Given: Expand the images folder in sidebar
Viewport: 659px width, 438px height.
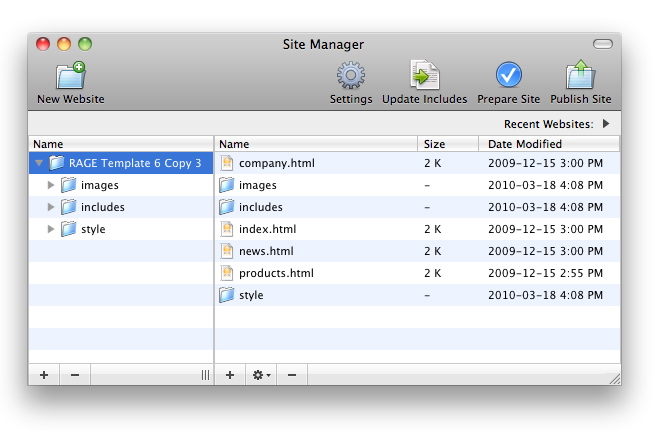Looking at the screenshot, I should point(52,185).
